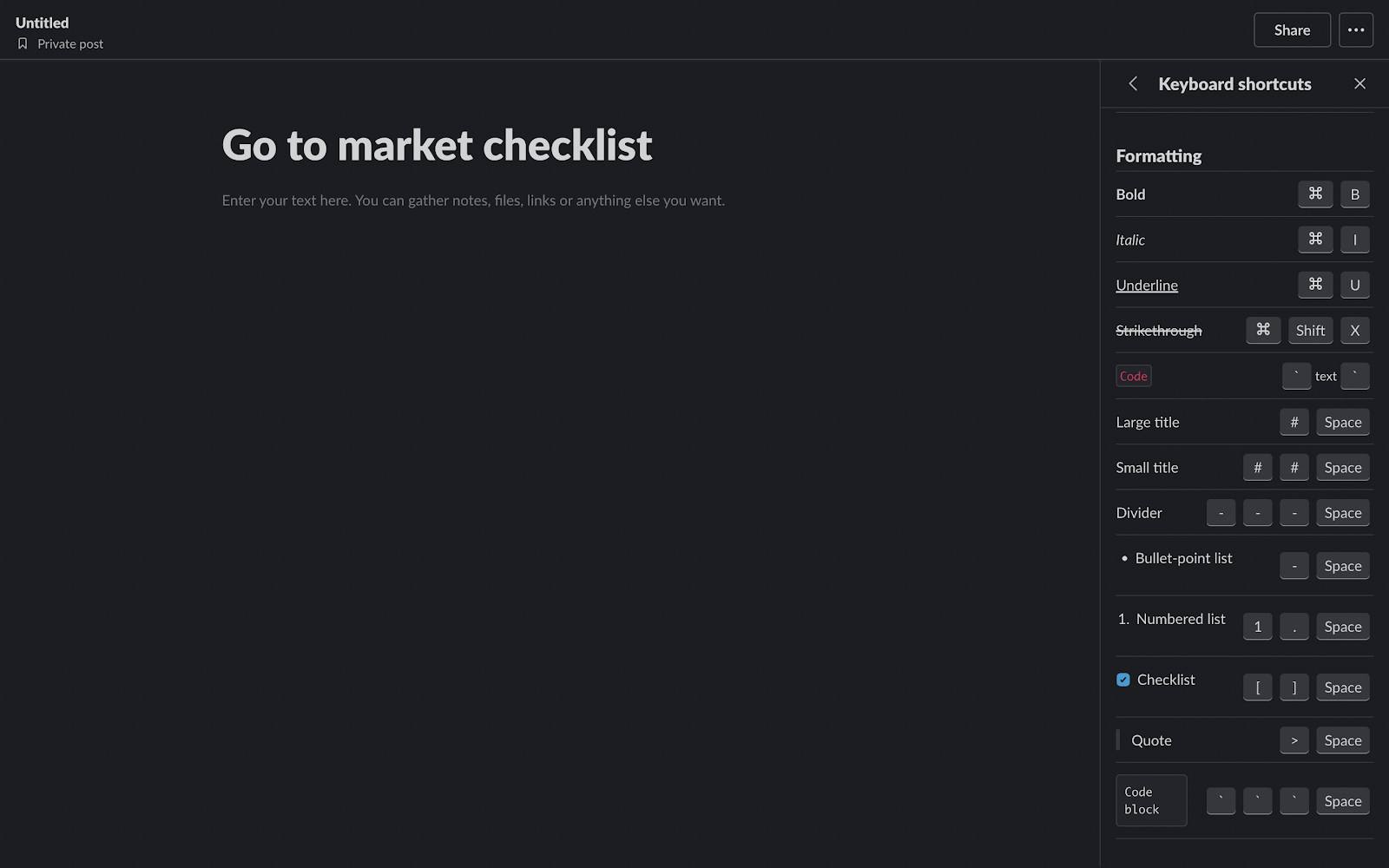Click the red Code sample label
This screenshot has height=868, width=1389.
1134,376
